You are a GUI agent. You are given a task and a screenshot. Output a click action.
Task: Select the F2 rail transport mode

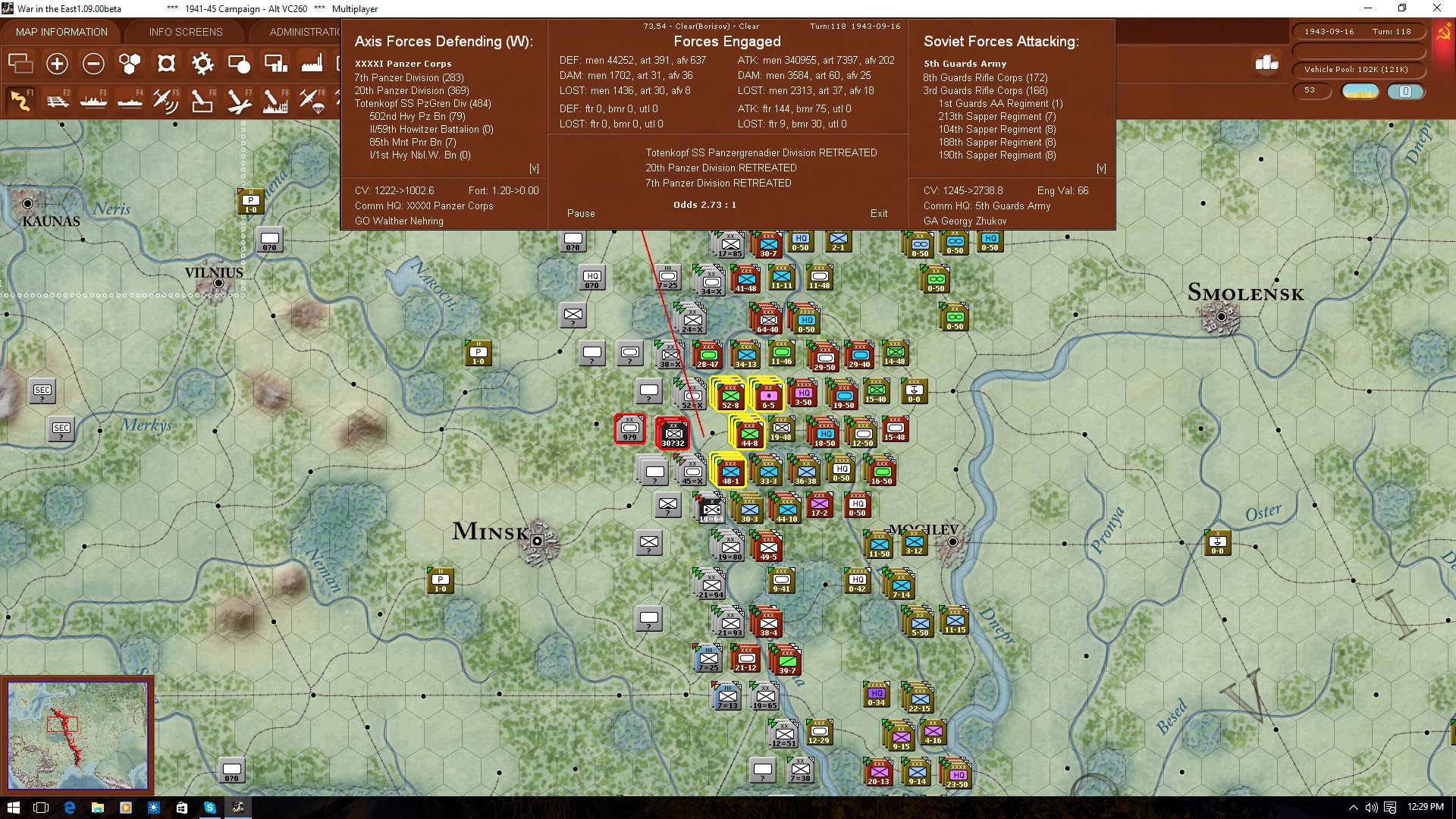[58, 100]
